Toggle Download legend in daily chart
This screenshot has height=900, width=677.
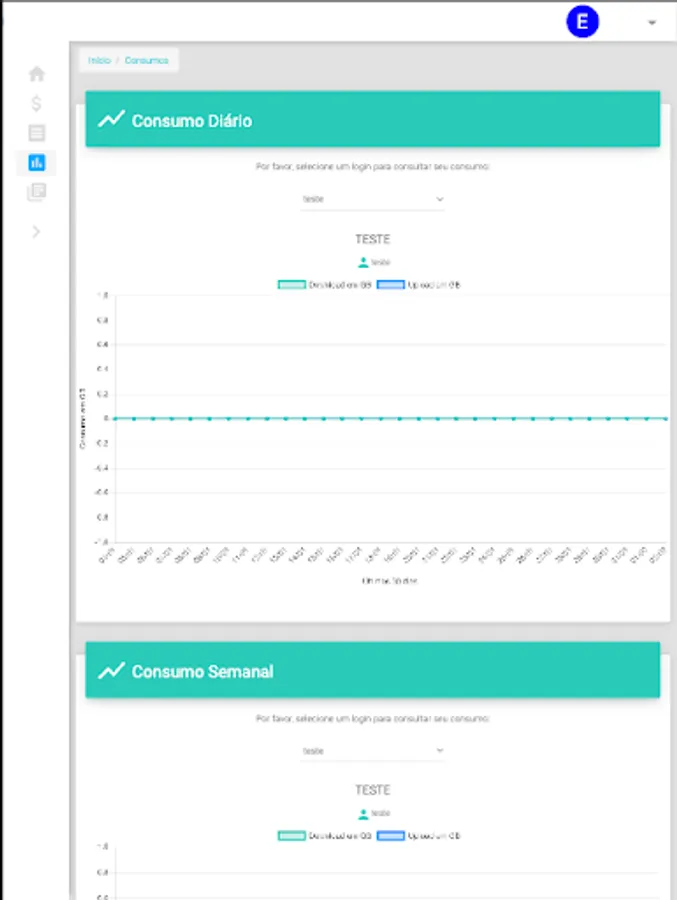[x=324, y=285]
